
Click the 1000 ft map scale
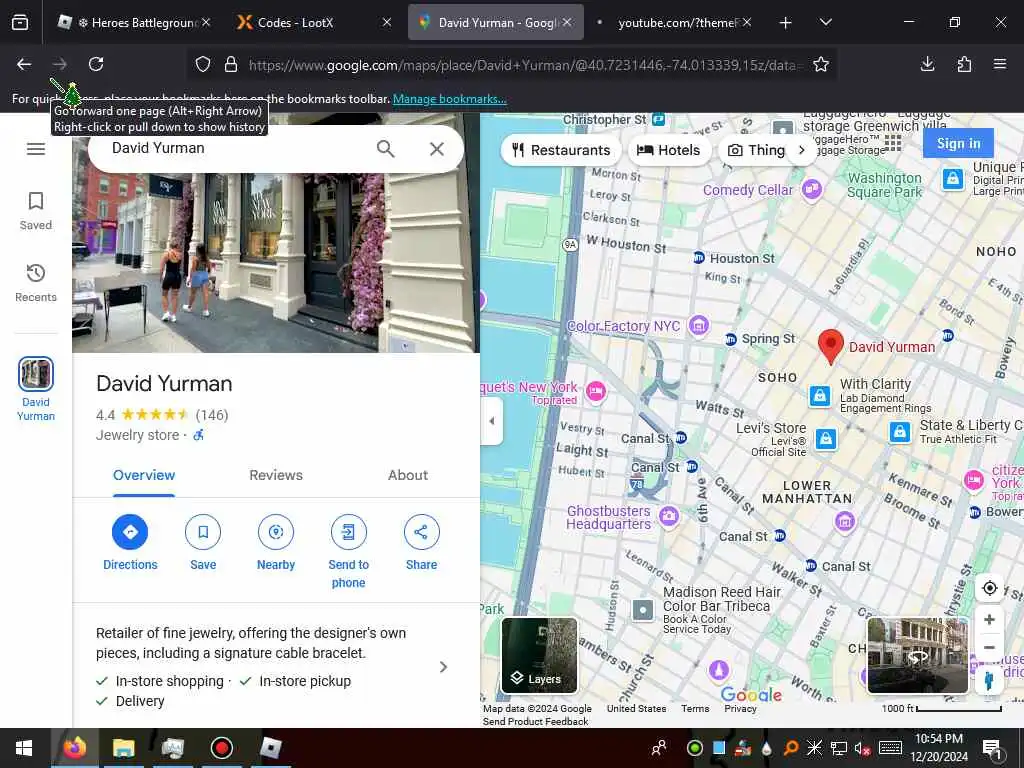[x=941, y=709]
